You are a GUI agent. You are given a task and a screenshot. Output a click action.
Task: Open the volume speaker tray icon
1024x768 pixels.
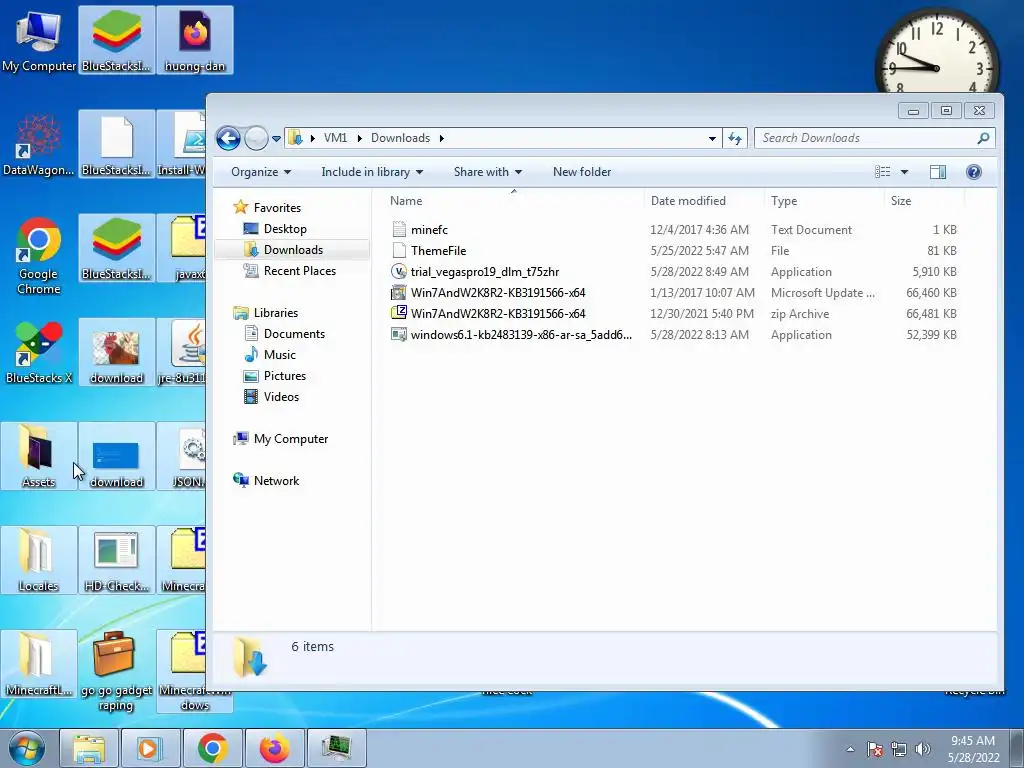click(923, 749)
